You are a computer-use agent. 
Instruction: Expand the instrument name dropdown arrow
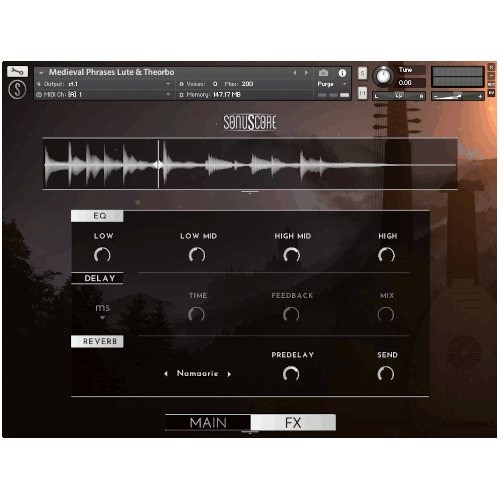pyautogui.click(x=41, y=73)
